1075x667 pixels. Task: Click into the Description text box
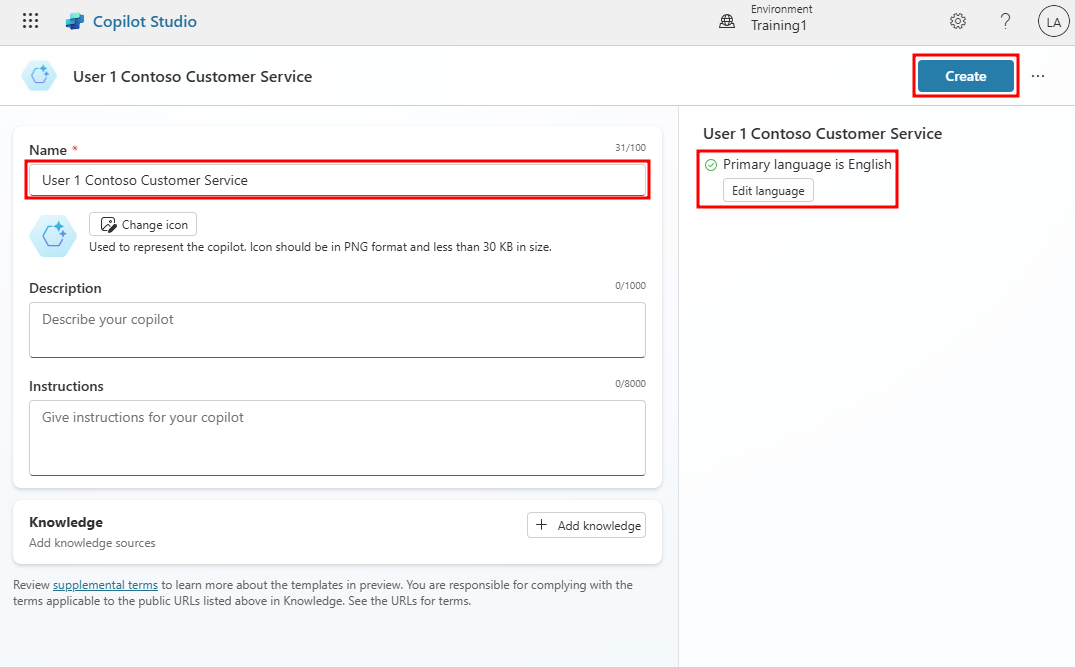(x=337, y=330)
